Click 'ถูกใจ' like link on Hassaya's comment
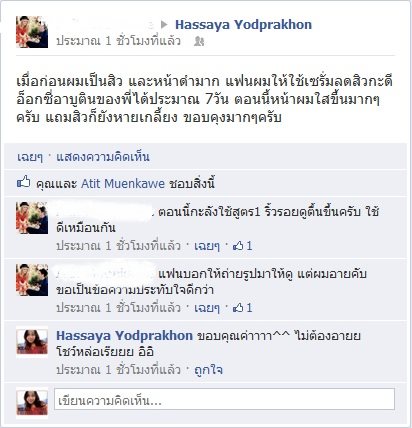 (x=209, y=370)
